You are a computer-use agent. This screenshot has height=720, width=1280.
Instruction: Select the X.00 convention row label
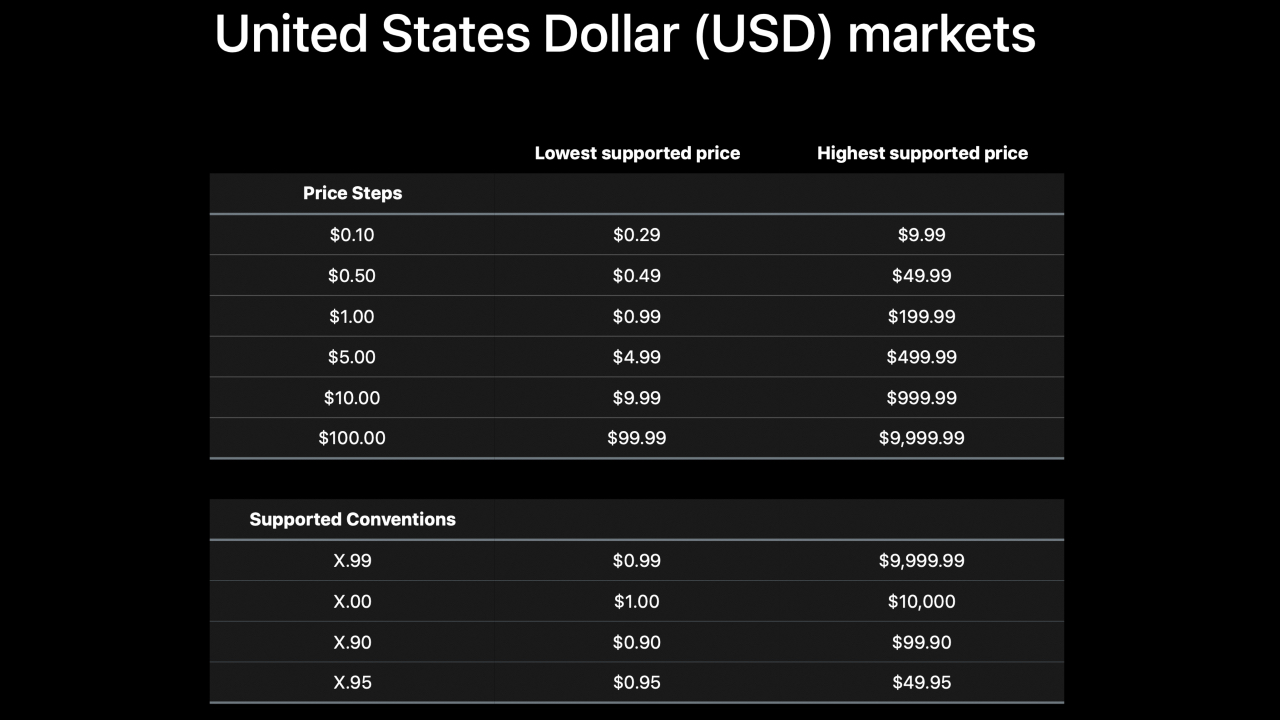pyautogui.click(x=352, y=602)
